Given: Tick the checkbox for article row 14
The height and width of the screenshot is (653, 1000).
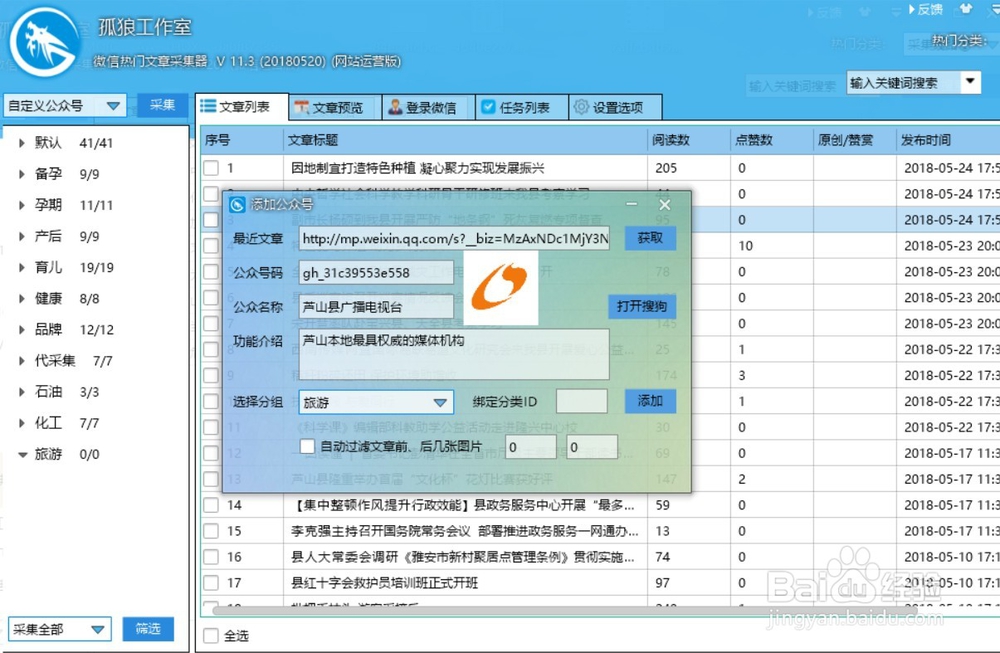Looking at the screenshot, I should pyautogui.click(x=212, y=504).
